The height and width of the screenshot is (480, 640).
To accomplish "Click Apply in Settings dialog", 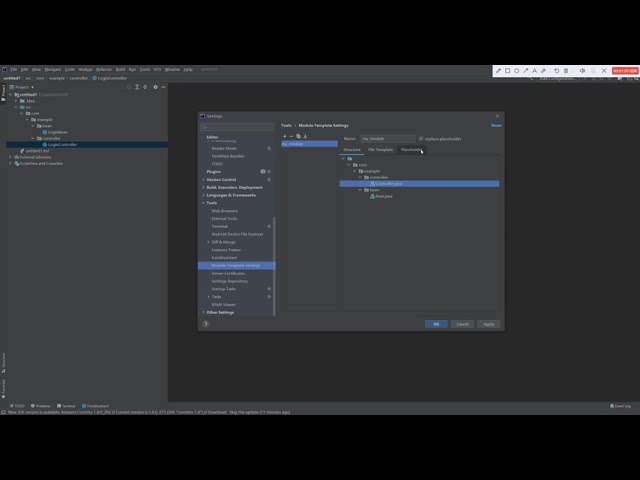I will [489, 324].
